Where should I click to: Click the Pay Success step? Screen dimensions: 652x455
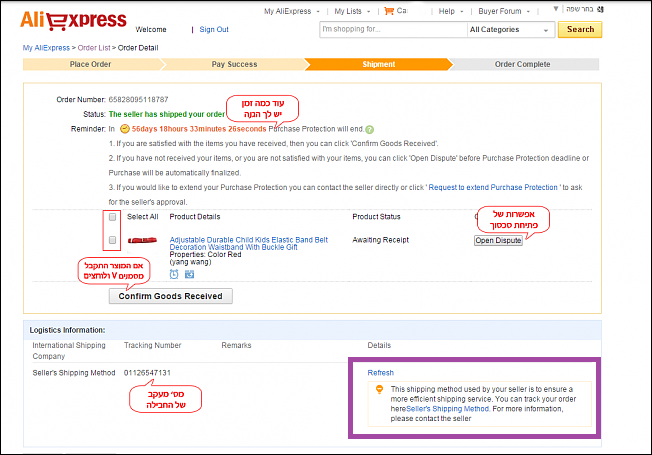pyautogui.click(x=234, y=64)
